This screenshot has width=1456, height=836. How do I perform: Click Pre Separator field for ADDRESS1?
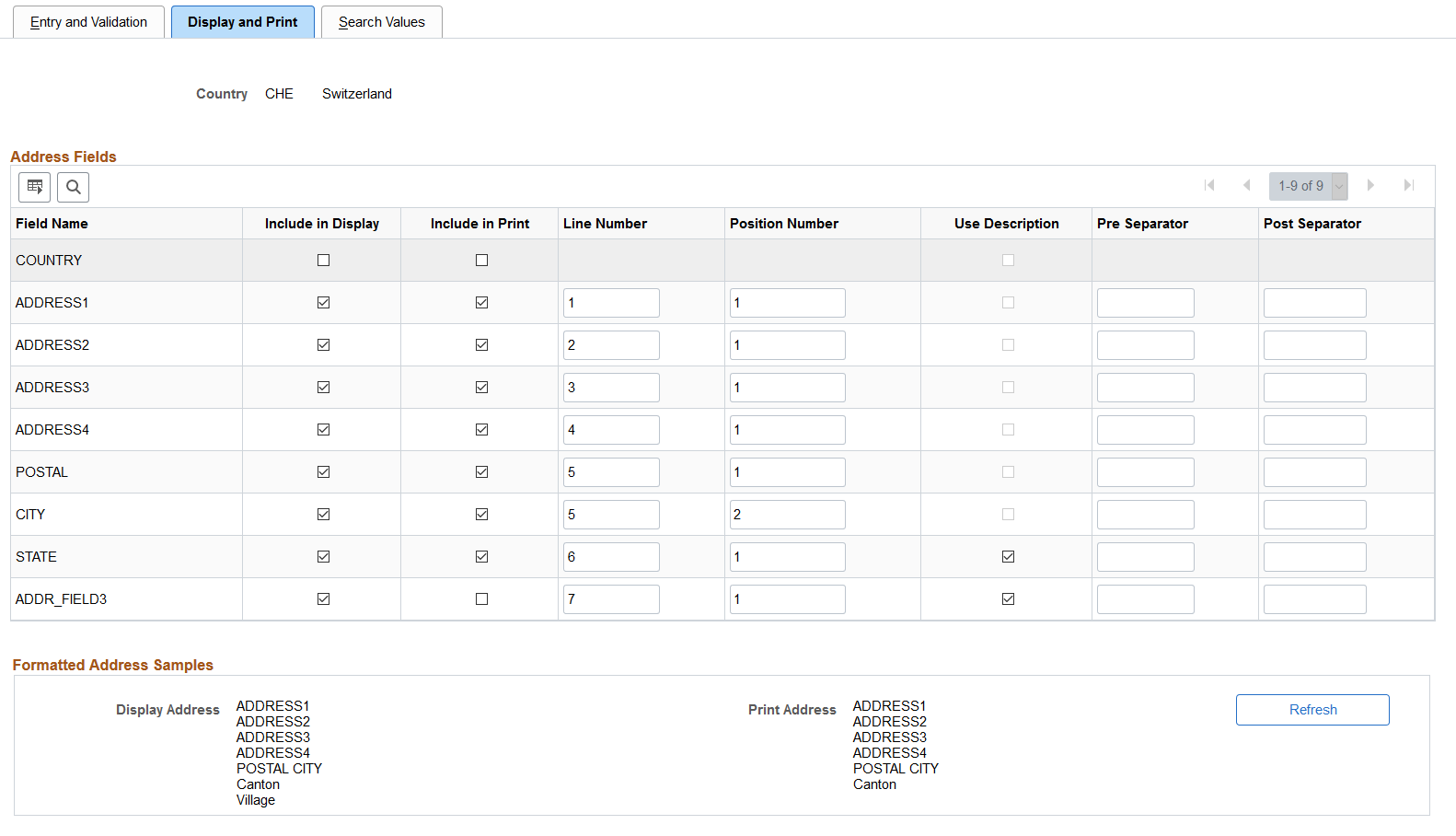pos(1146,303)
